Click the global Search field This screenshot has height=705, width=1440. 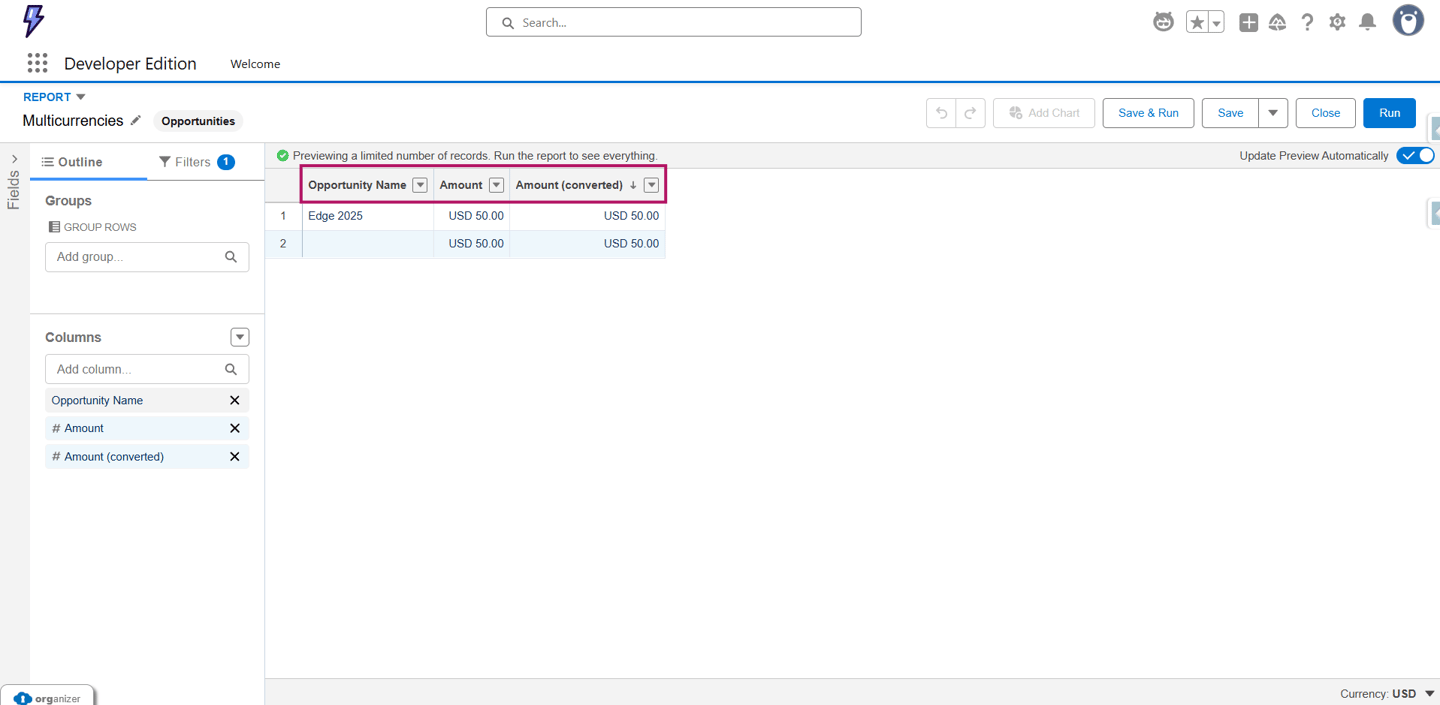[x=673, y=22]
